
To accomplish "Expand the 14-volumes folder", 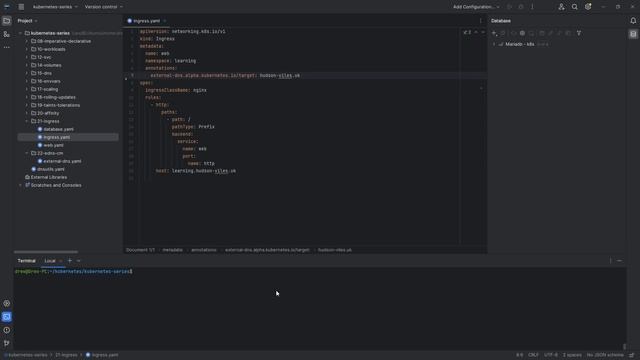I will (27, 65).
